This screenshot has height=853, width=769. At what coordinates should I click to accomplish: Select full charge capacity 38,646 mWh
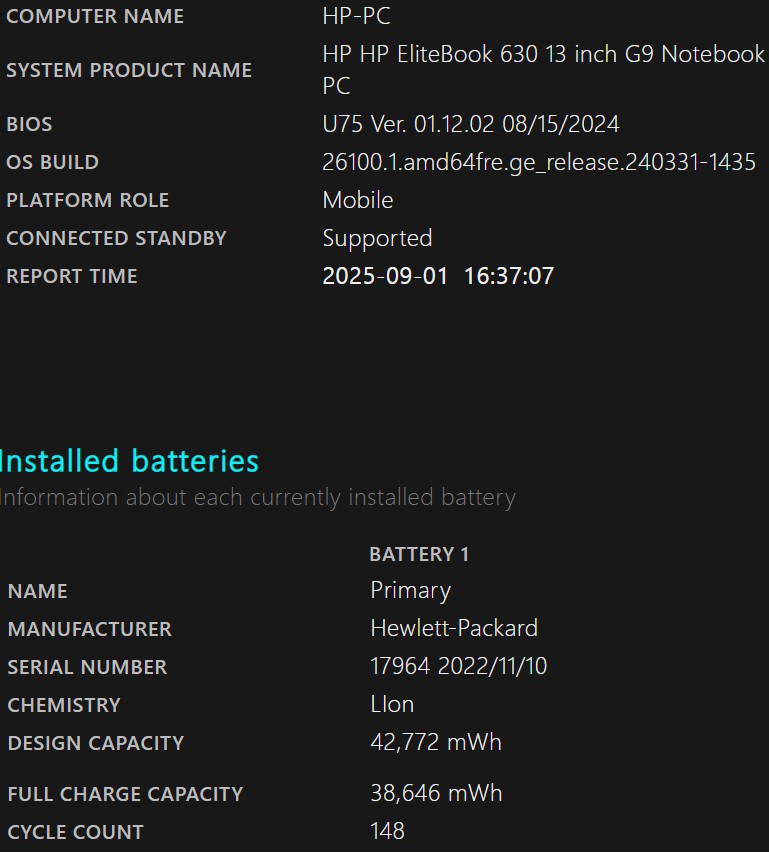436,793
